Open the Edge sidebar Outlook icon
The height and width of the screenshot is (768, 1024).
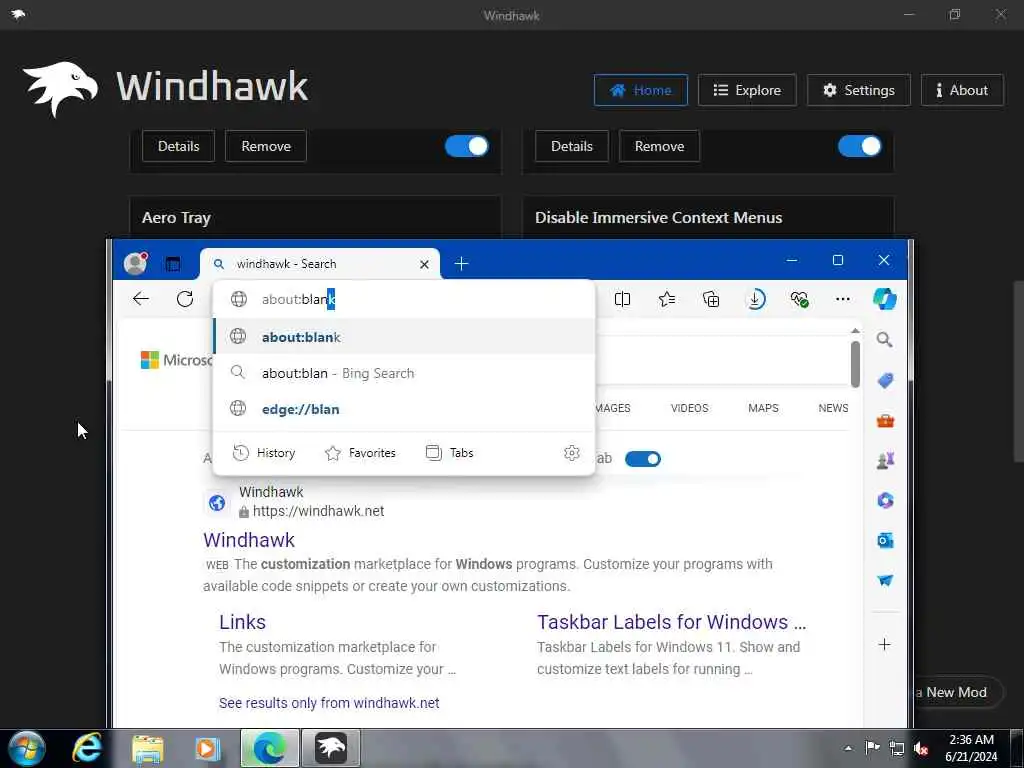click(x=885, y=541)
